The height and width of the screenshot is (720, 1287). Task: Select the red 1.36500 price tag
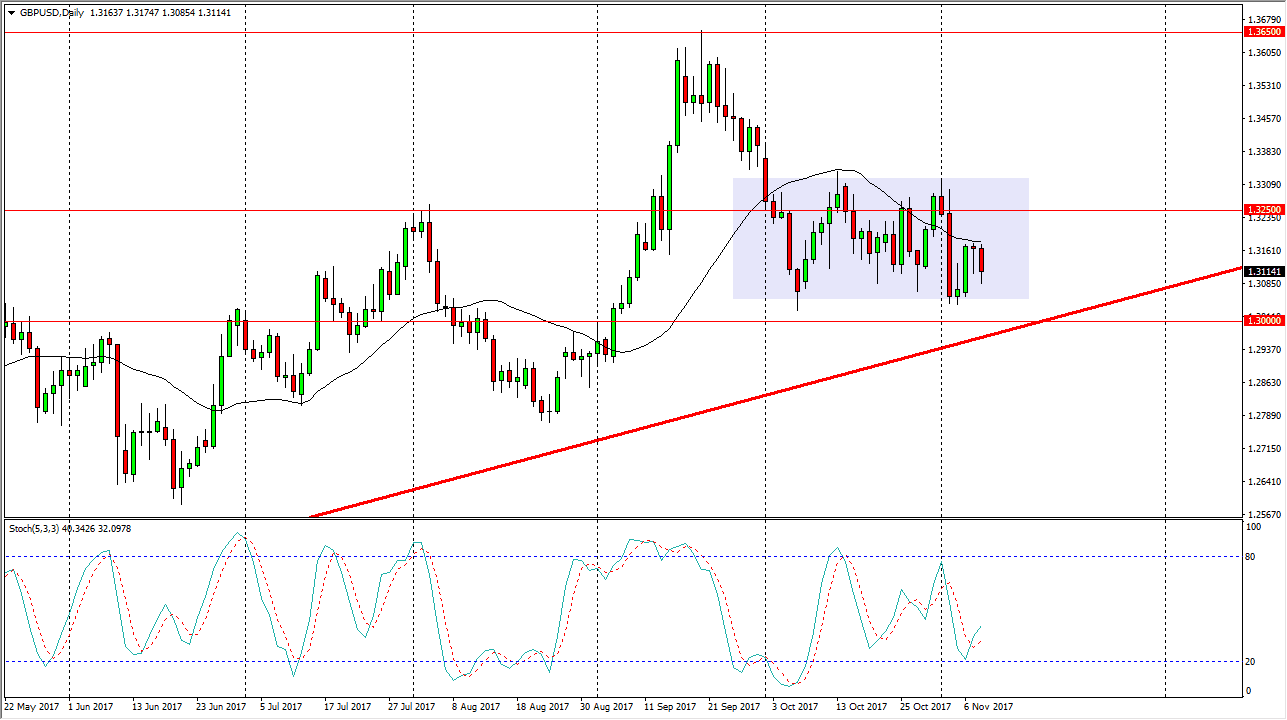1264,32
